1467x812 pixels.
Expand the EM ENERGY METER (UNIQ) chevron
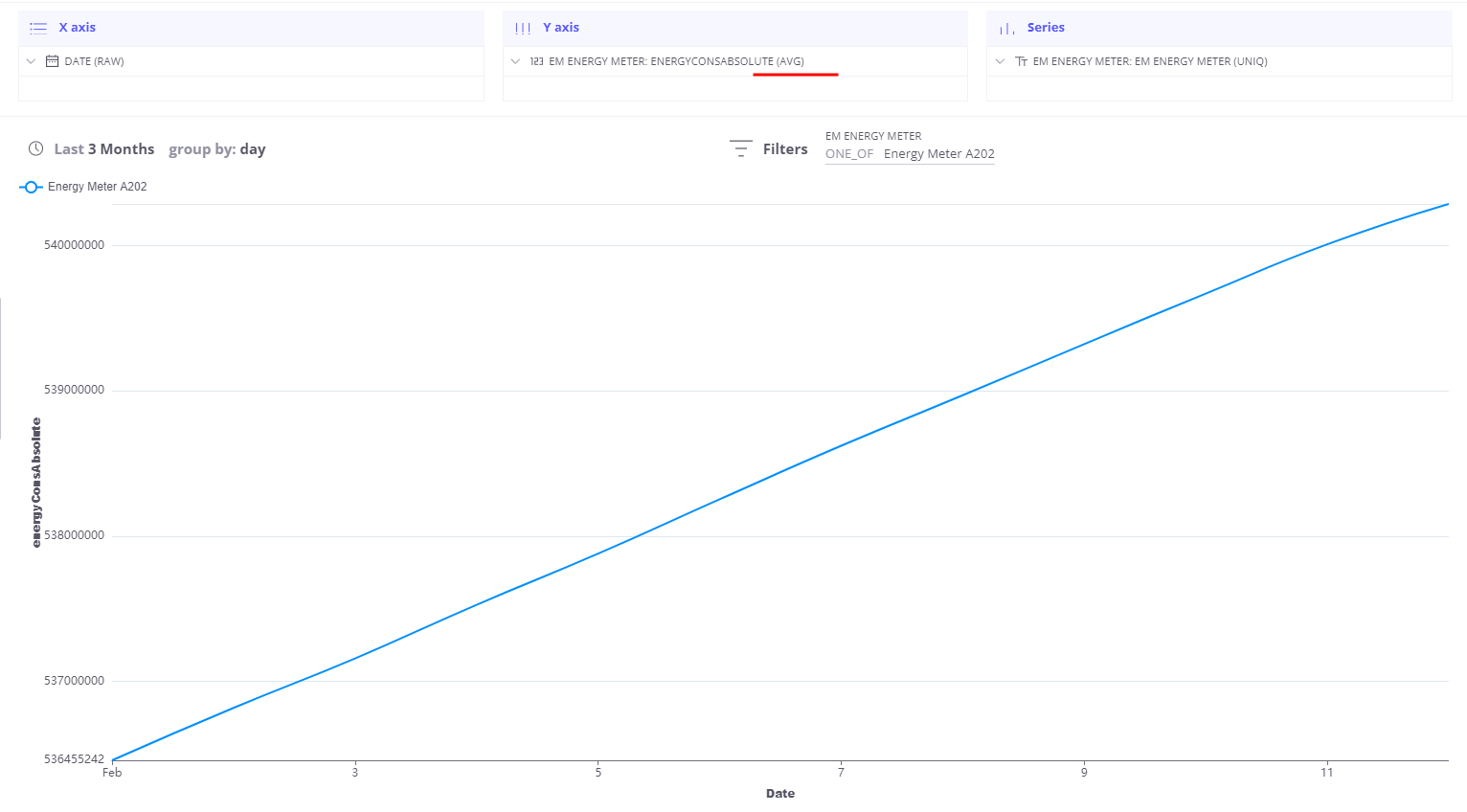coord(1000,61)
